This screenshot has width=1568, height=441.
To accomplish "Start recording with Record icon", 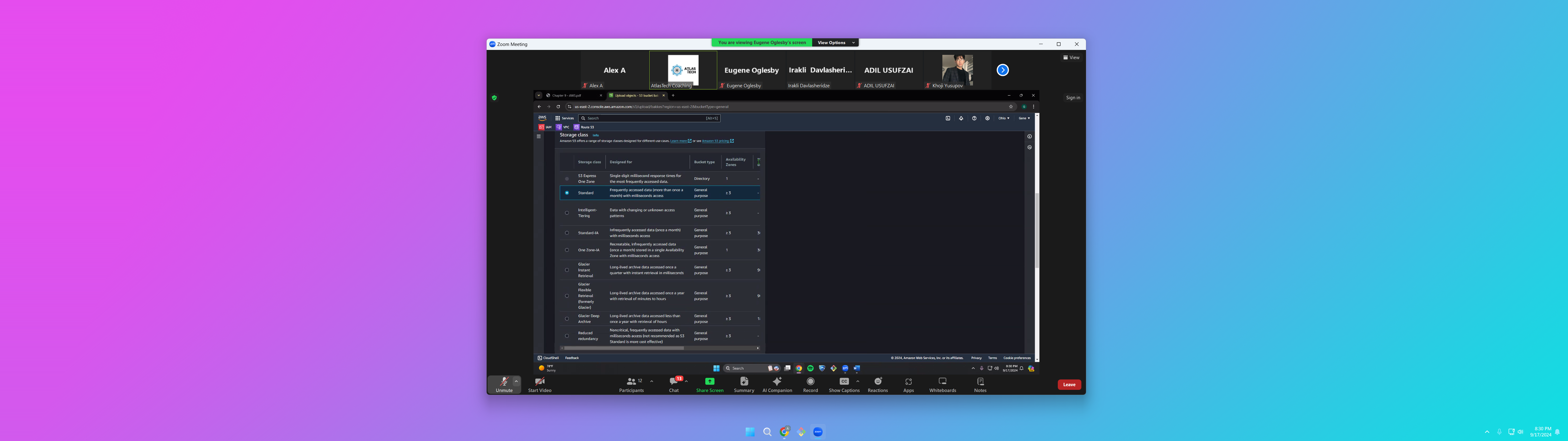I will (x=810, y=381).
